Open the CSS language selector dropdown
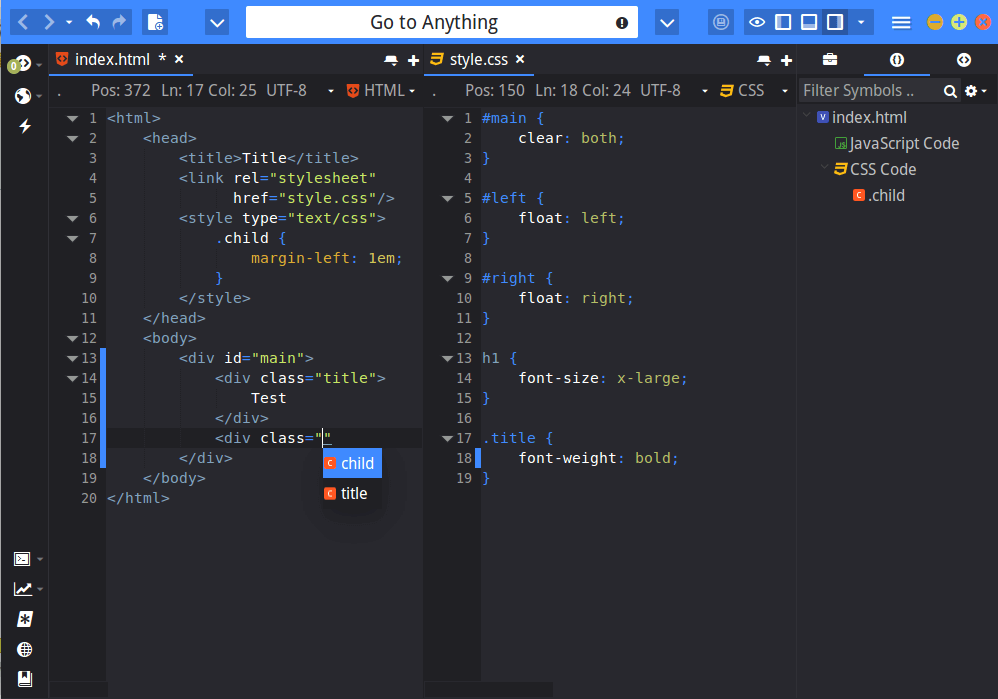 754,90
